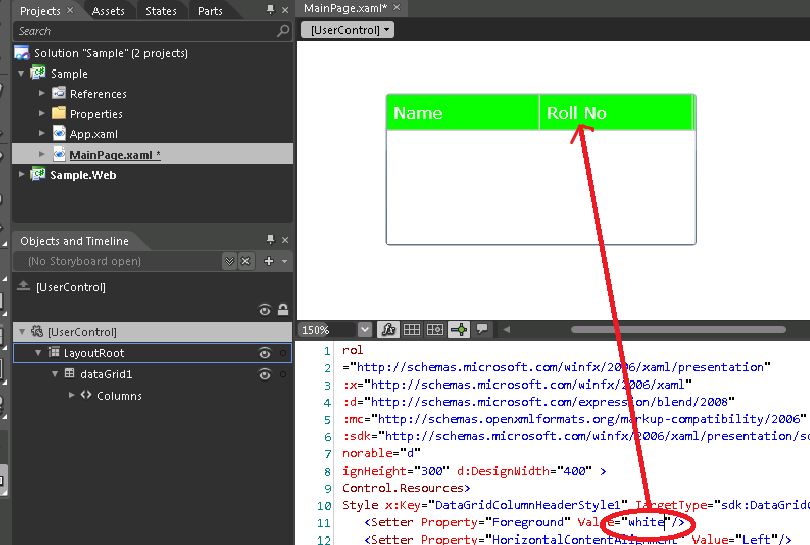
Task: Switch to the Assets tab
Action: (x=108, y=11)
